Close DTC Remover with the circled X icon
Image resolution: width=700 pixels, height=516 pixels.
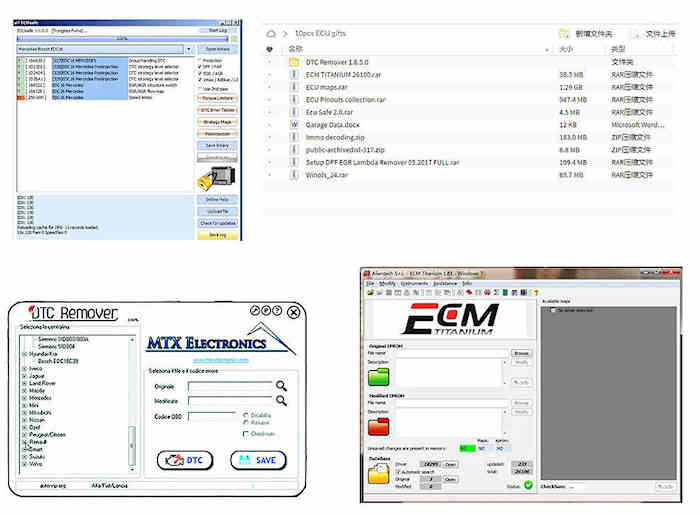point(293,312)
